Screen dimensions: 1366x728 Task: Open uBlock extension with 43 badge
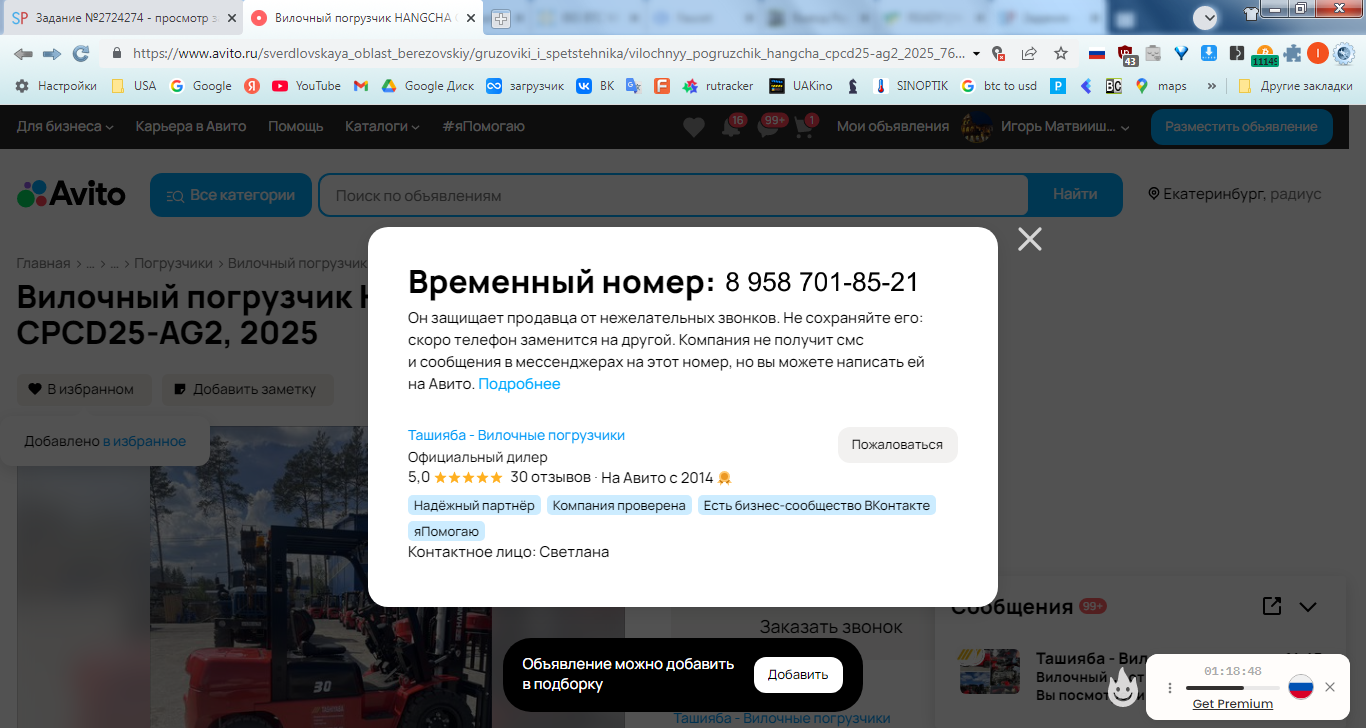coord(1126,55)
